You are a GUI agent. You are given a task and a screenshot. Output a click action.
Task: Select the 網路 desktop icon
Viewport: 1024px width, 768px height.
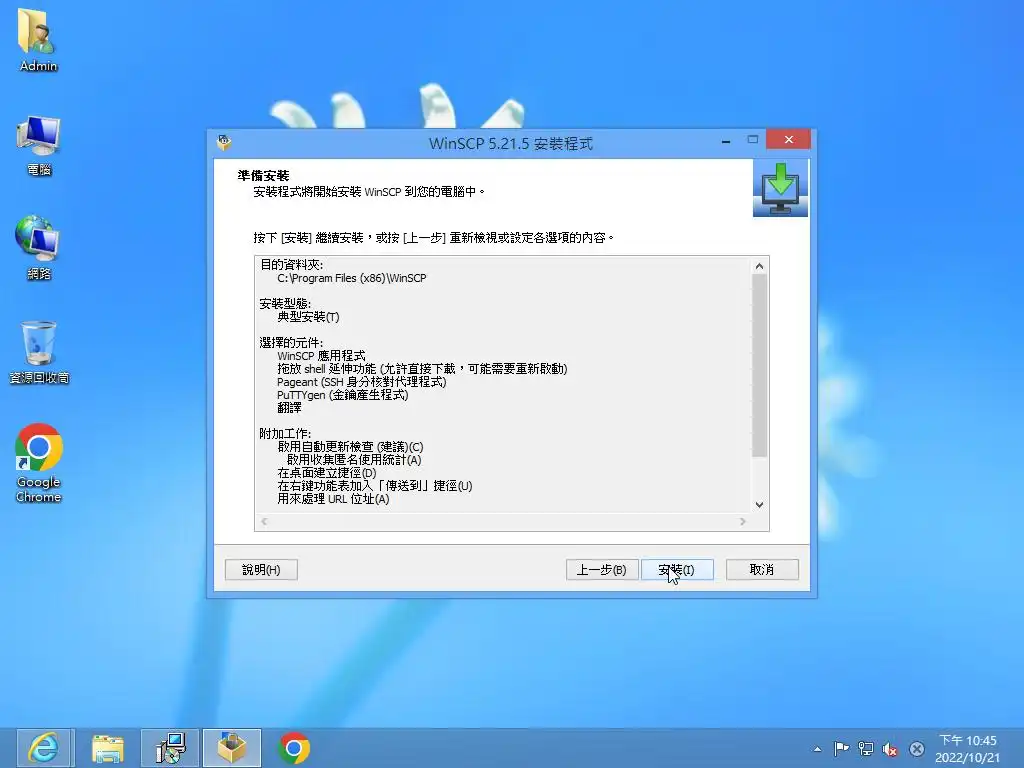(x=39, y=249)
